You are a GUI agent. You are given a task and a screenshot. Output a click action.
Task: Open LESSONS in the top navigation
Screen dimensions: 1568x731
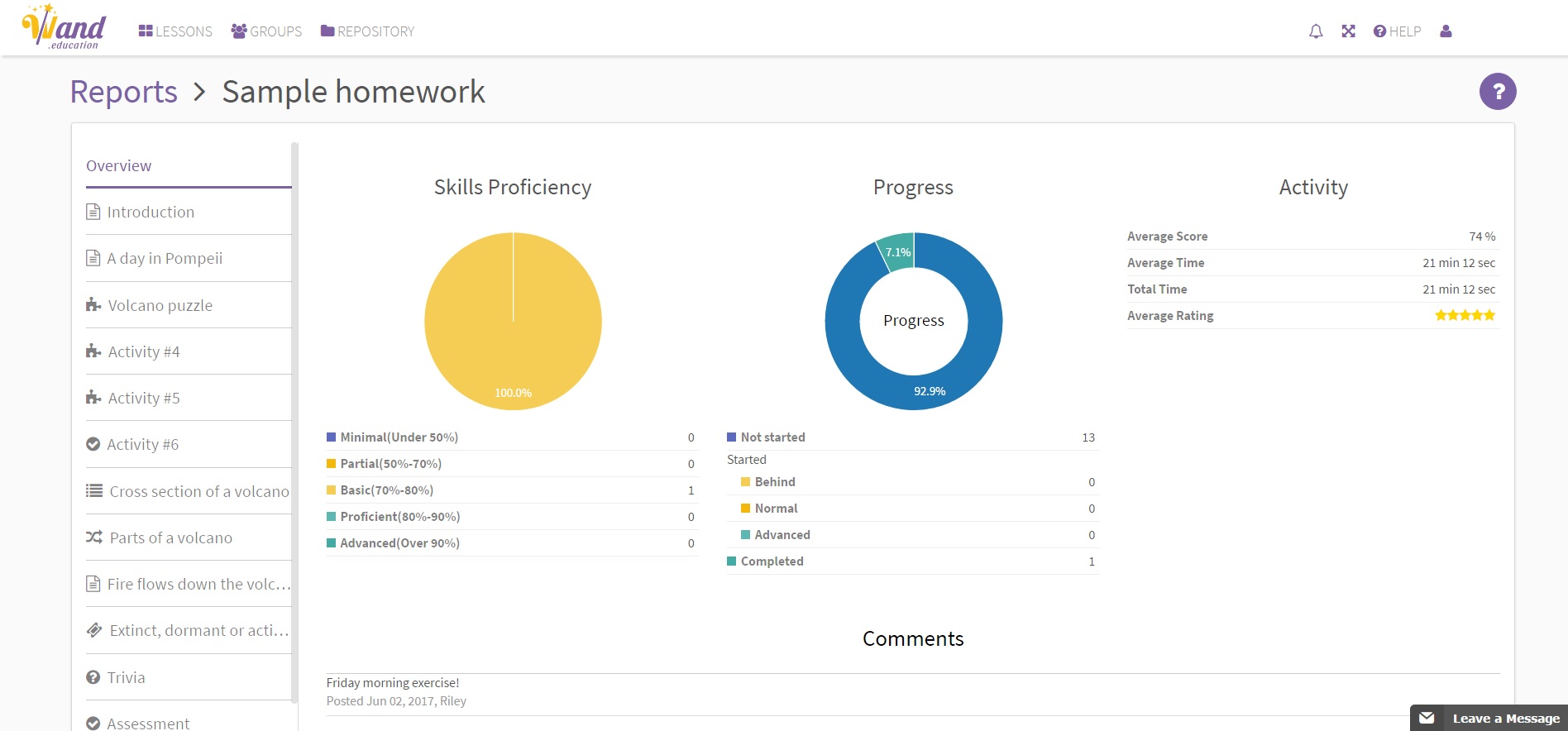click(175, 31)
